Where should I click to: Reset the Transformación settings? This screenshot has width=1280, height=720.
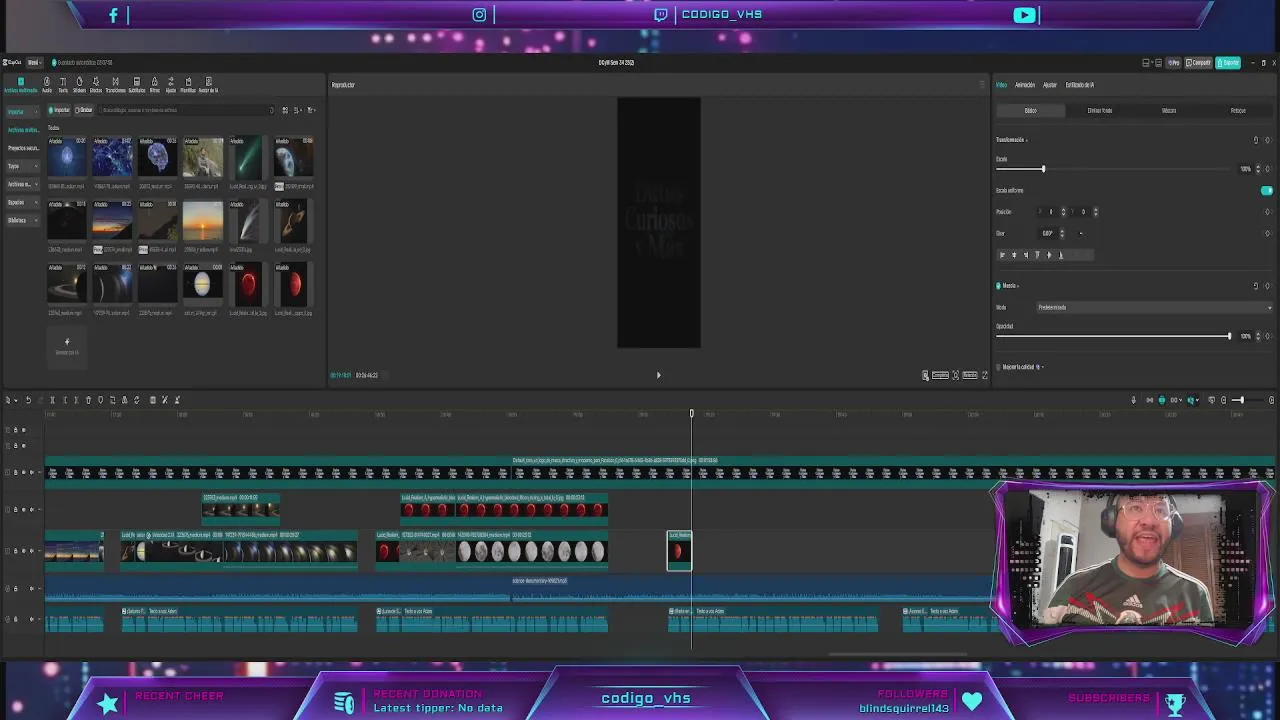tap(1256, 140)
